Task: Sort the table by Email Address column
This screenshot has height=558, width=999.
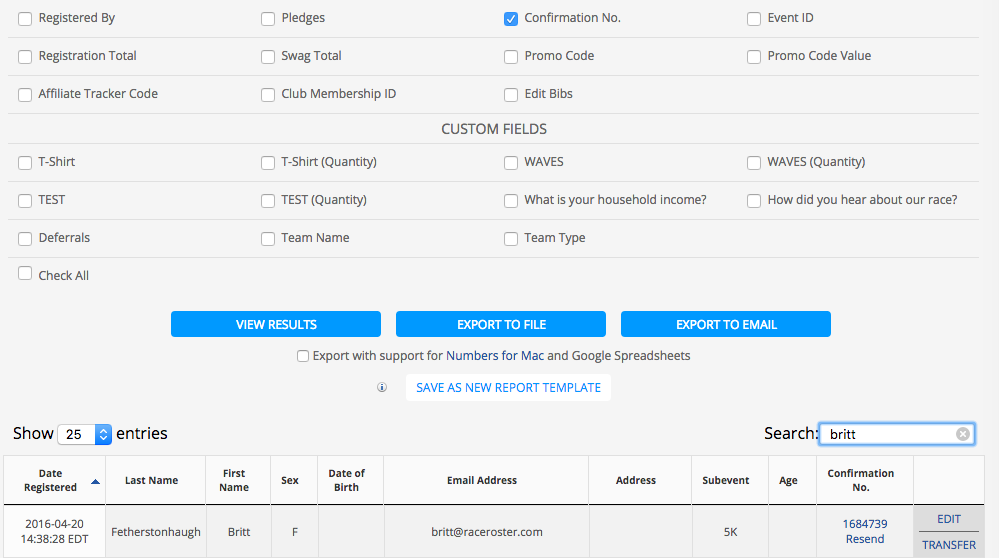Action: (x=482, y=480)
